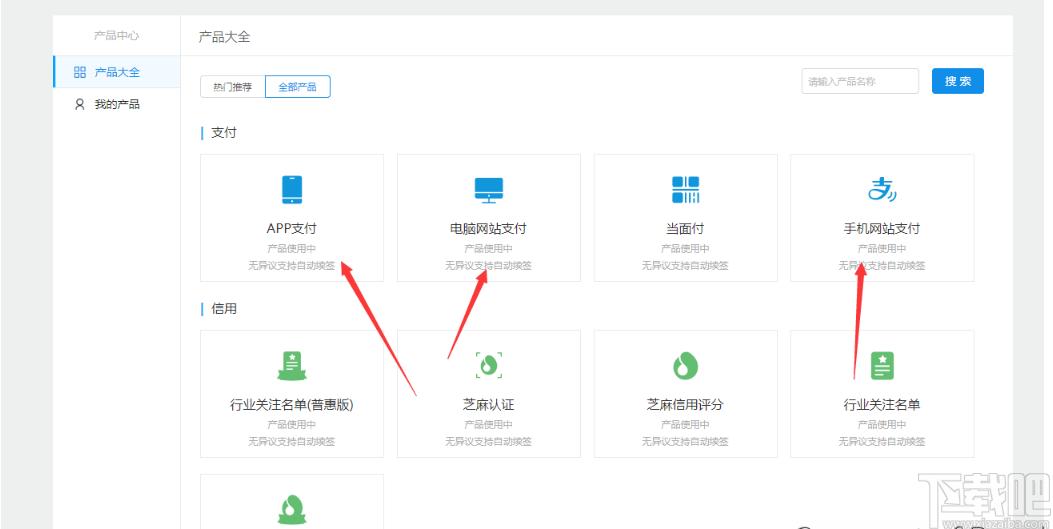Open the 行业关注名单 product title
Image resolution: width=1053 pixels, height=529 pixels.
882,405
